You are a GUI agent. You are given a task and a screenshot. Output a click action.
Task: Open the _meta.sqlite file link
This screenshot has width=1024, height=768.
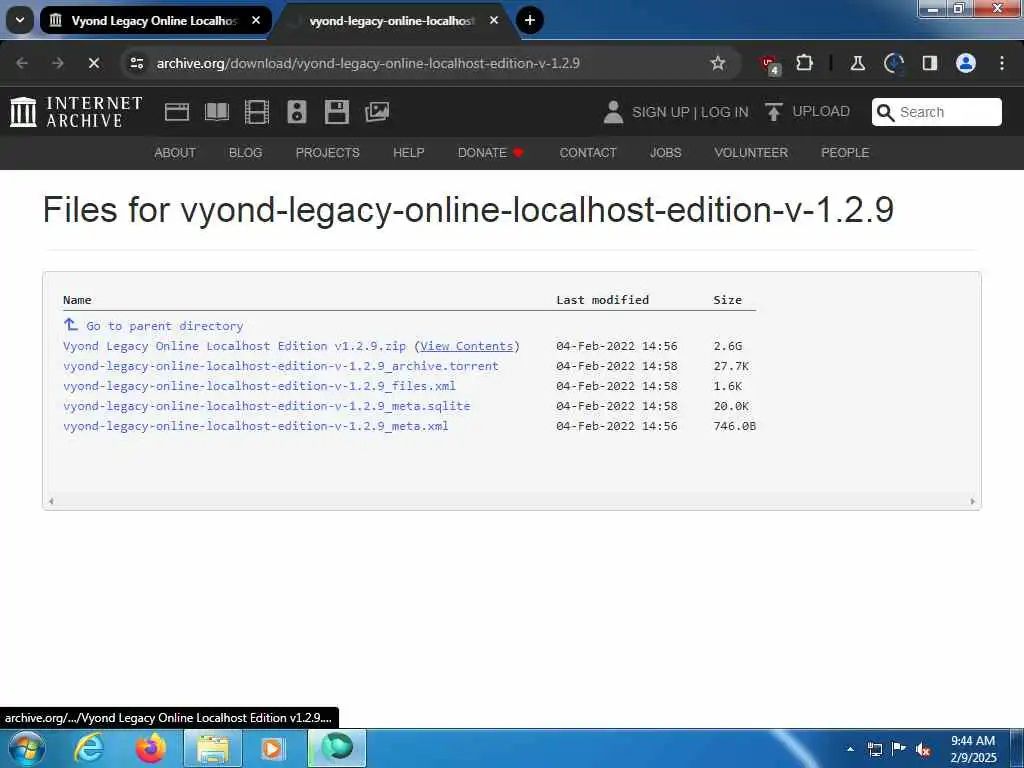click(x=266, y=406)
